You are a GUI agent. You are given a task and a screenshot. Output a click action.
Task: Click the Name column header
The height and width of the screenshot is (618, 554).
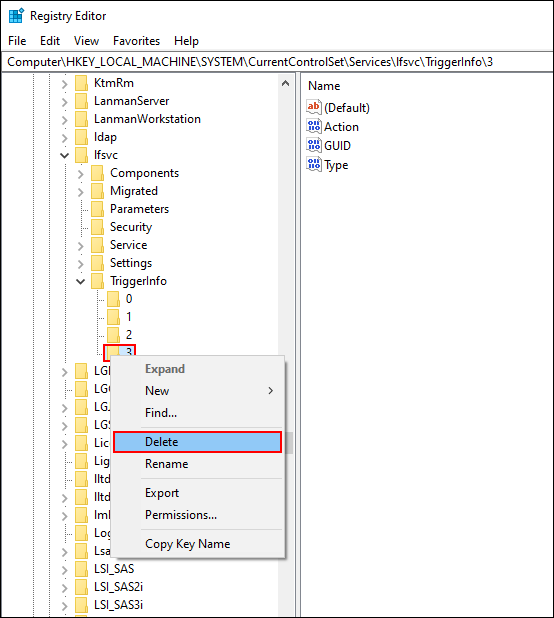click(324, 86)
